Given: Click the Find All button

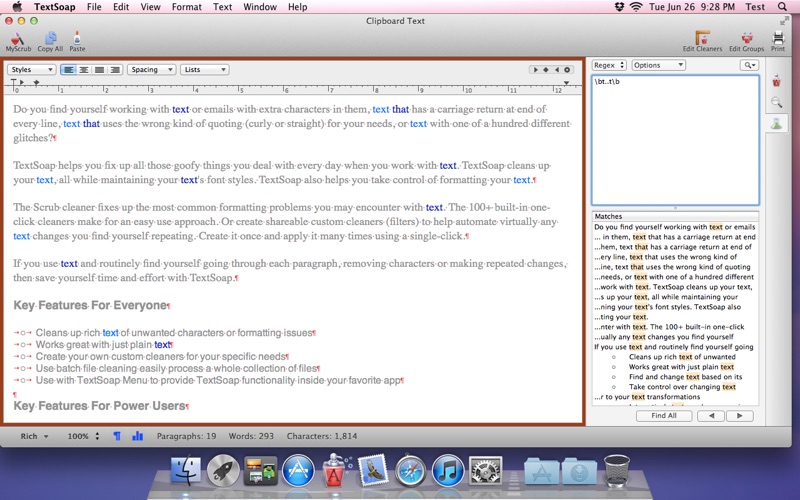Looking at the screenshot, I should (x=664, y=416).
